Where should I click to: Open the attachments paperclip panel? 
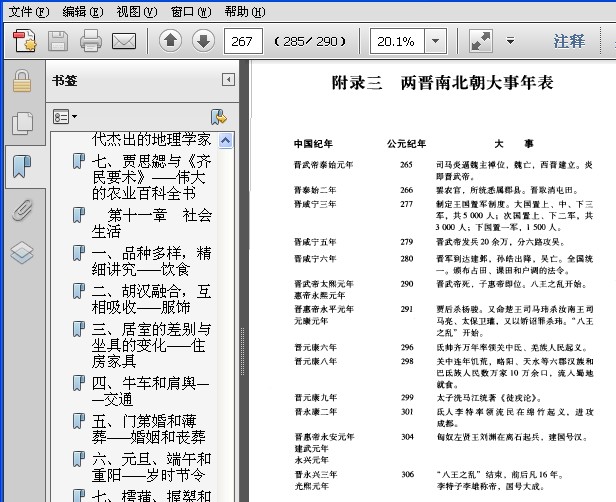point(21,209)
